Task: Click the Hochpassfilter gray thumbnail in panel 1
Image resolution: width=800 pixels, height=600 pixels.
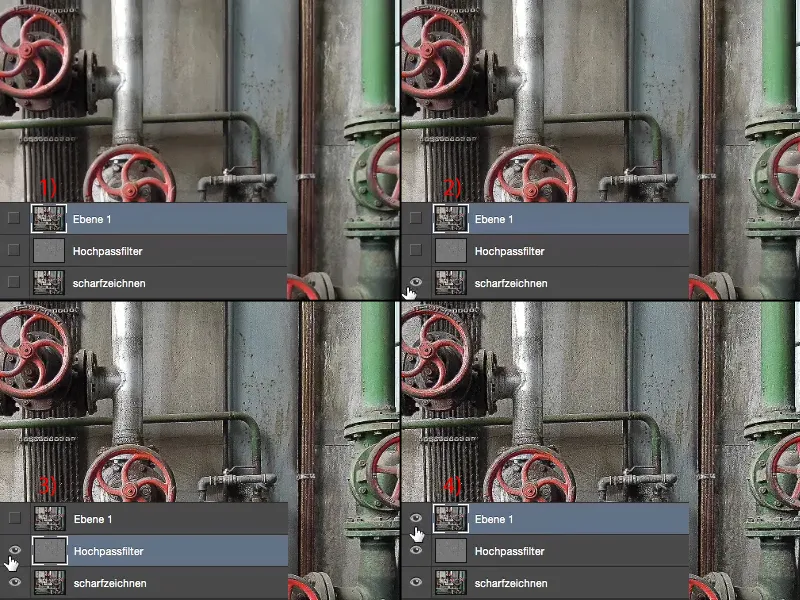Action: click(49, 251)
